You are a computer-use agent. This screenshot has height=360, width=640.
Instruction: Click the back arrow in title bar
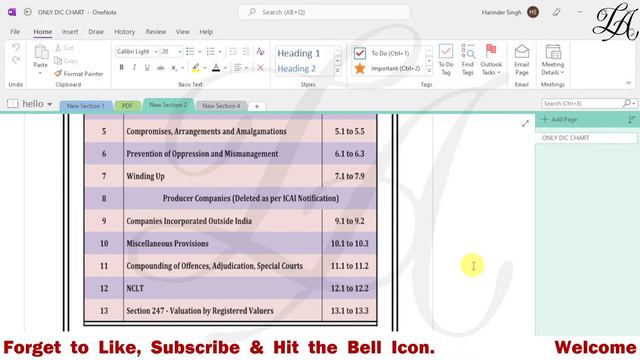[28, 12]
